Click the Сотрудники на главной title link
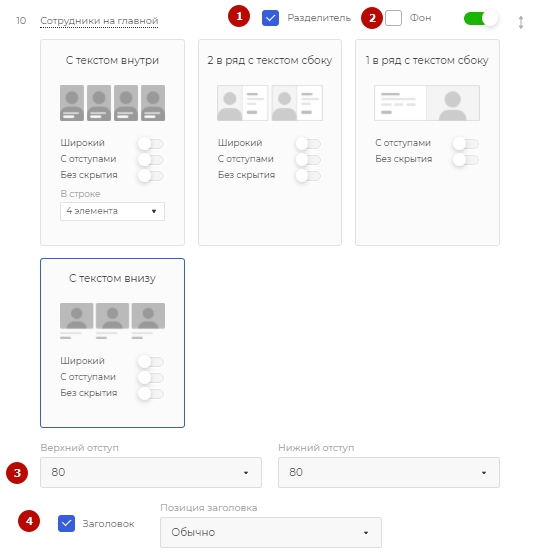The width and height of the screenshot is (536, 560). coord(99,21)
